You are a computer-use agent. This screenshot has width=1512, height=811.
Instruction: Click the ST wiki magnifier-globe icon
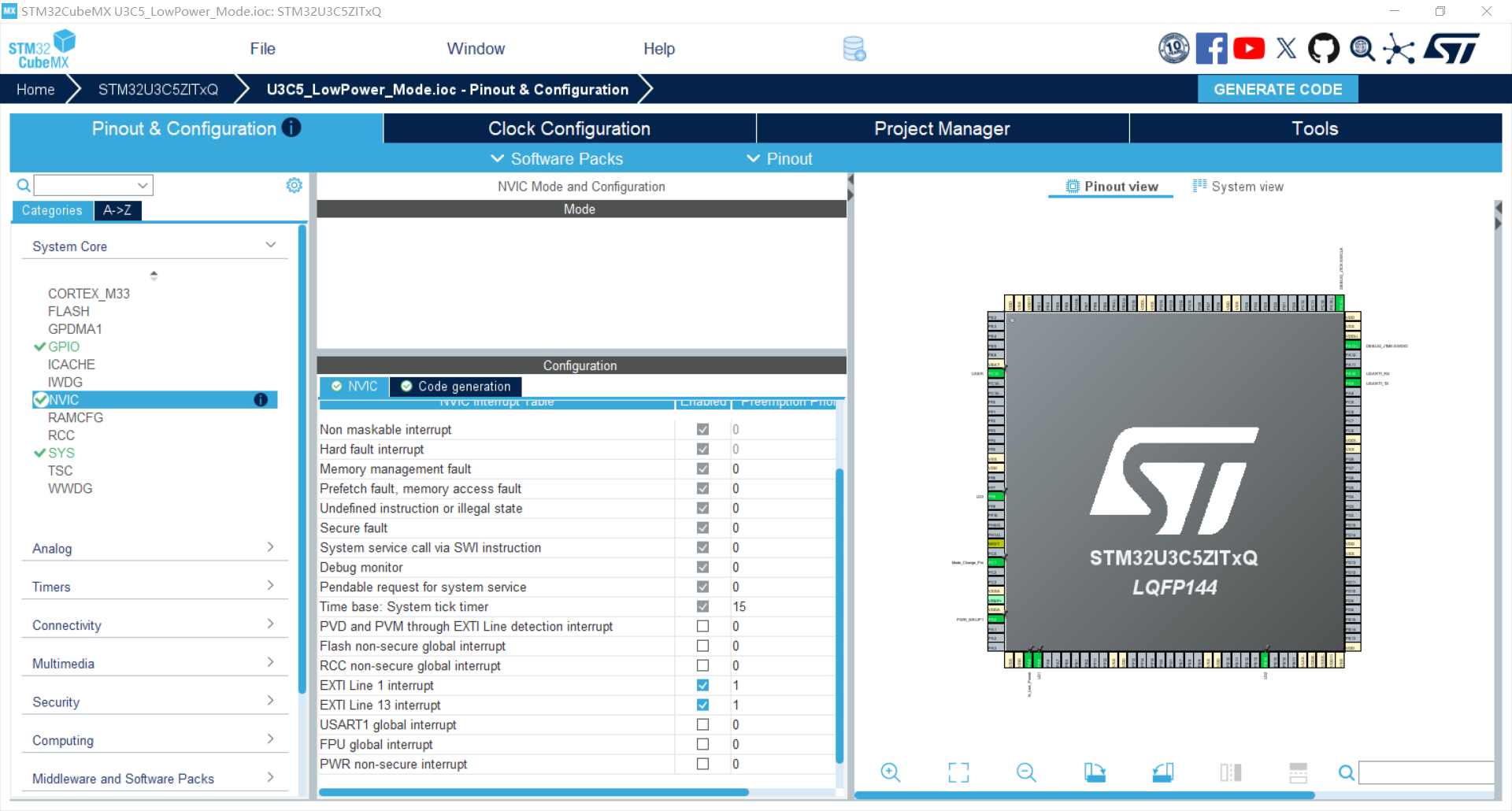[x=1362, y=49]
